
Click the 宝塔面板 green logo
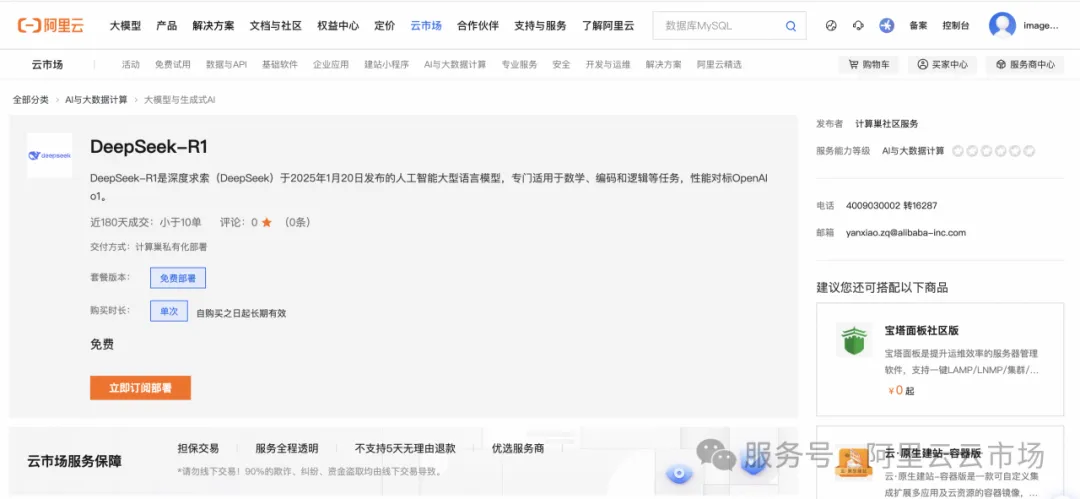pyautogui.click(x=854, y=339)
